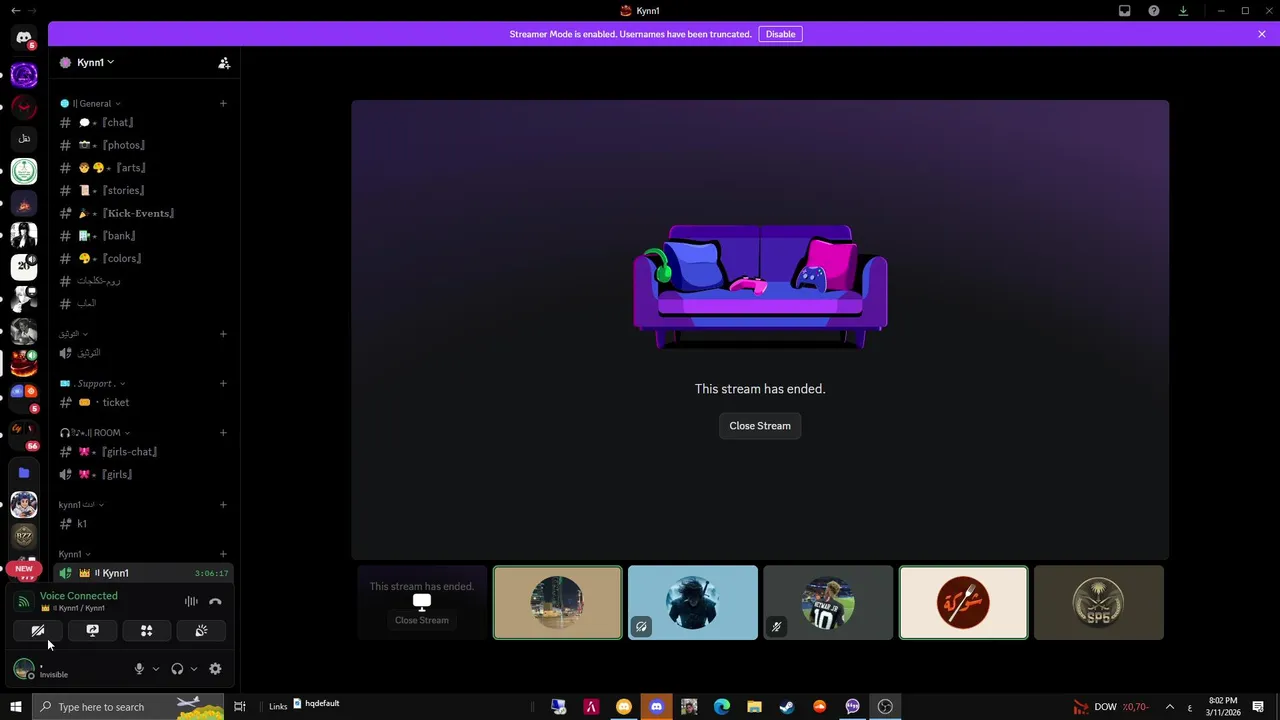The image size is (1280, 720).
Task: Open headphone output options chevron
Action: pyautogui.click(x=193, y=669)
